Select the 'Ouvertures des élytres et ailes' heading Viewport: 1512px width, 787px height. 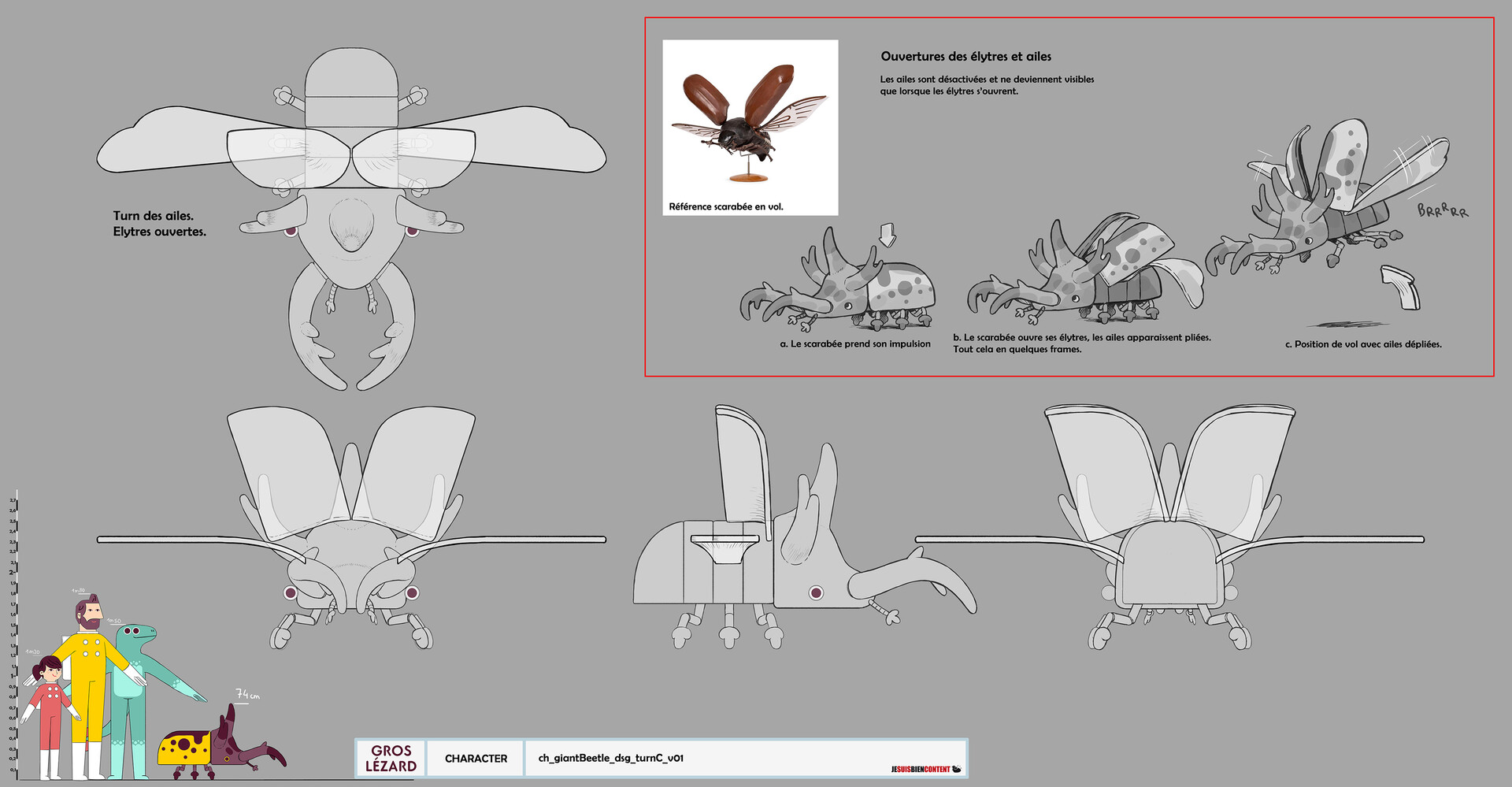965,57
